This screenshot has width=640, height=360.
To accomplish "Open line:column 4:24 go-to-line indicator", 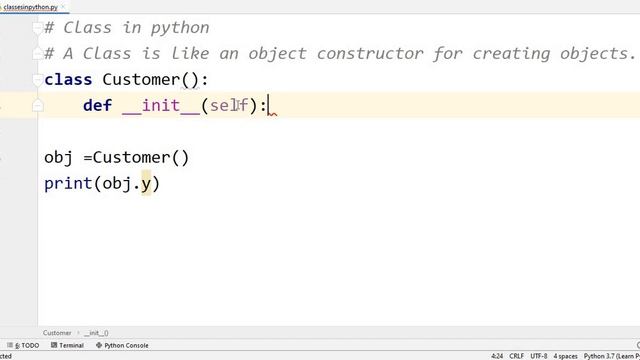I will pos(497,356).
